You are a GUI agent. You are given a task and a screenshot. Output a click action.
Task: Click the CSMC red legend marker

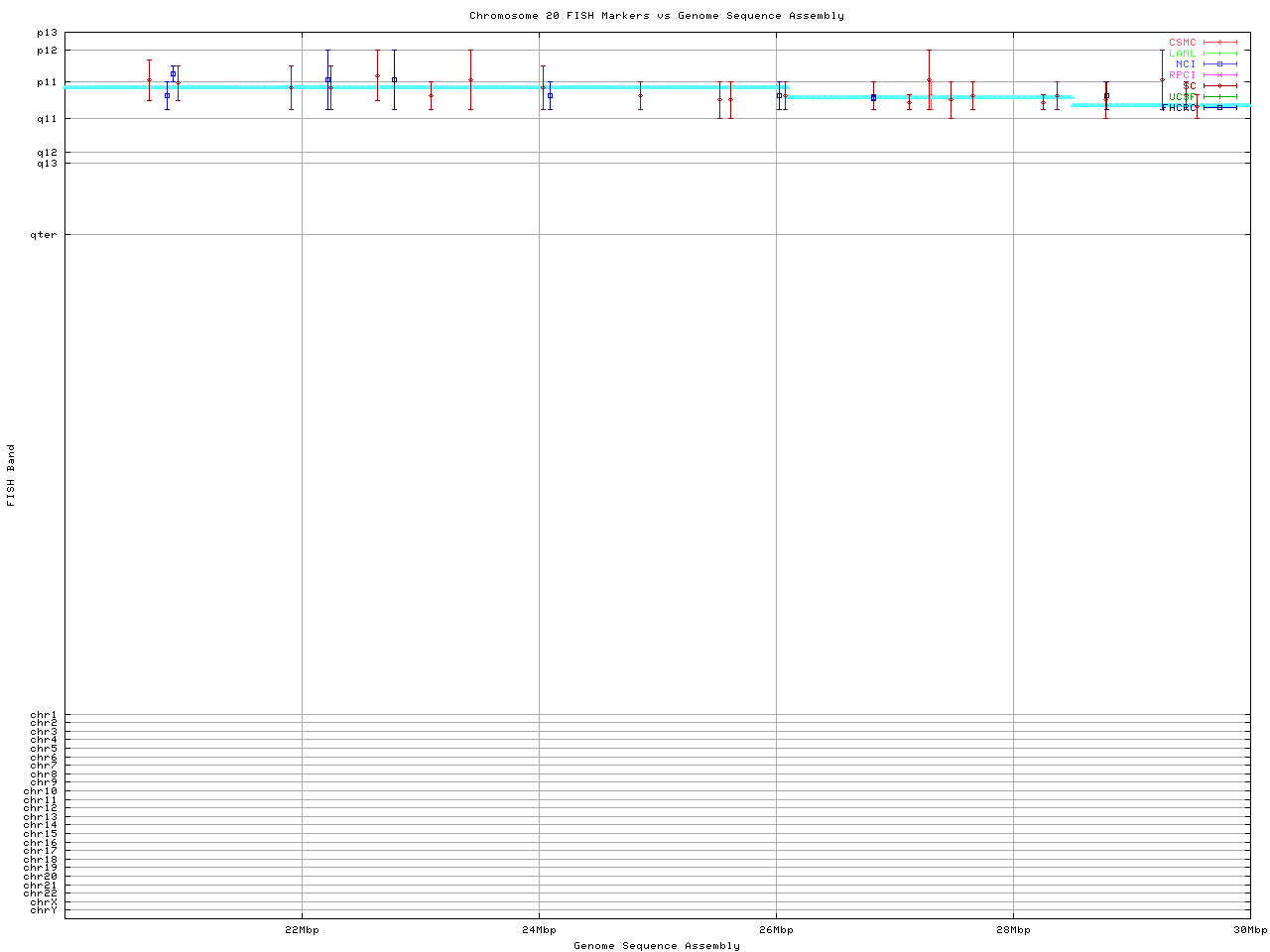tap(1219, 43)
